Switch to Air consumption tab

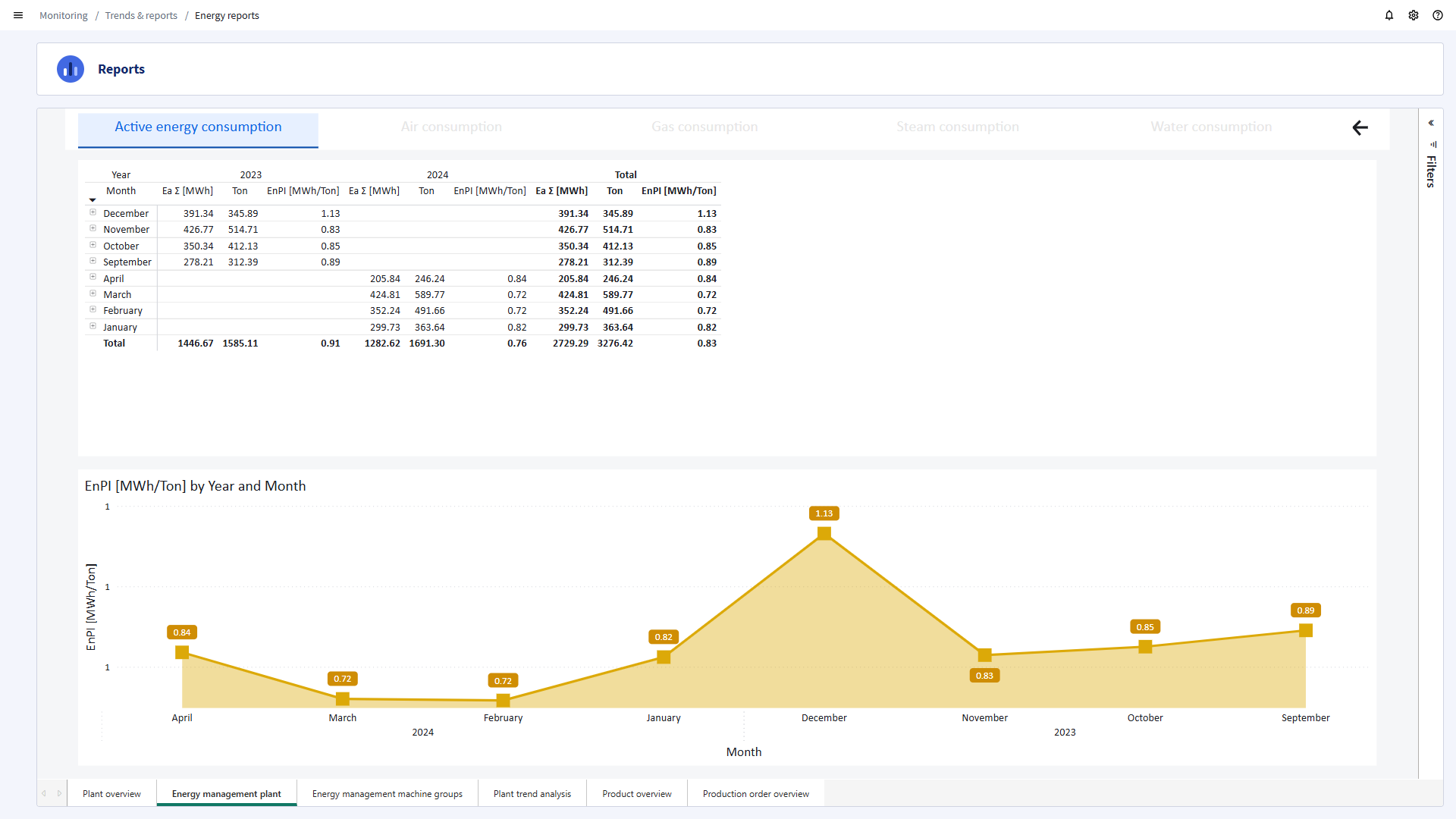(x=451, y=127)
